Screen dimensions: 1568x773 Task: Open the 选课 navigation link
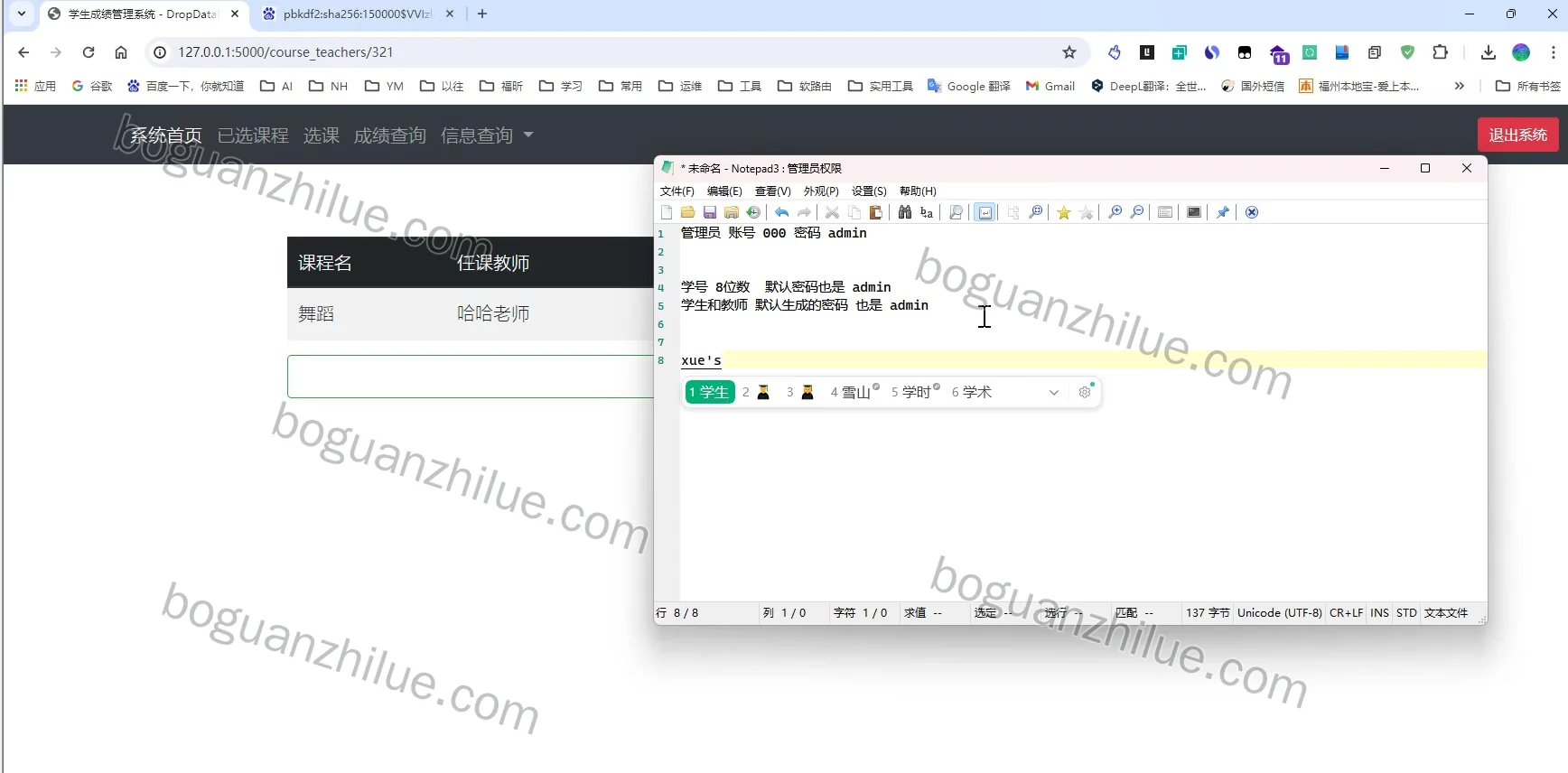pos(322,135)
